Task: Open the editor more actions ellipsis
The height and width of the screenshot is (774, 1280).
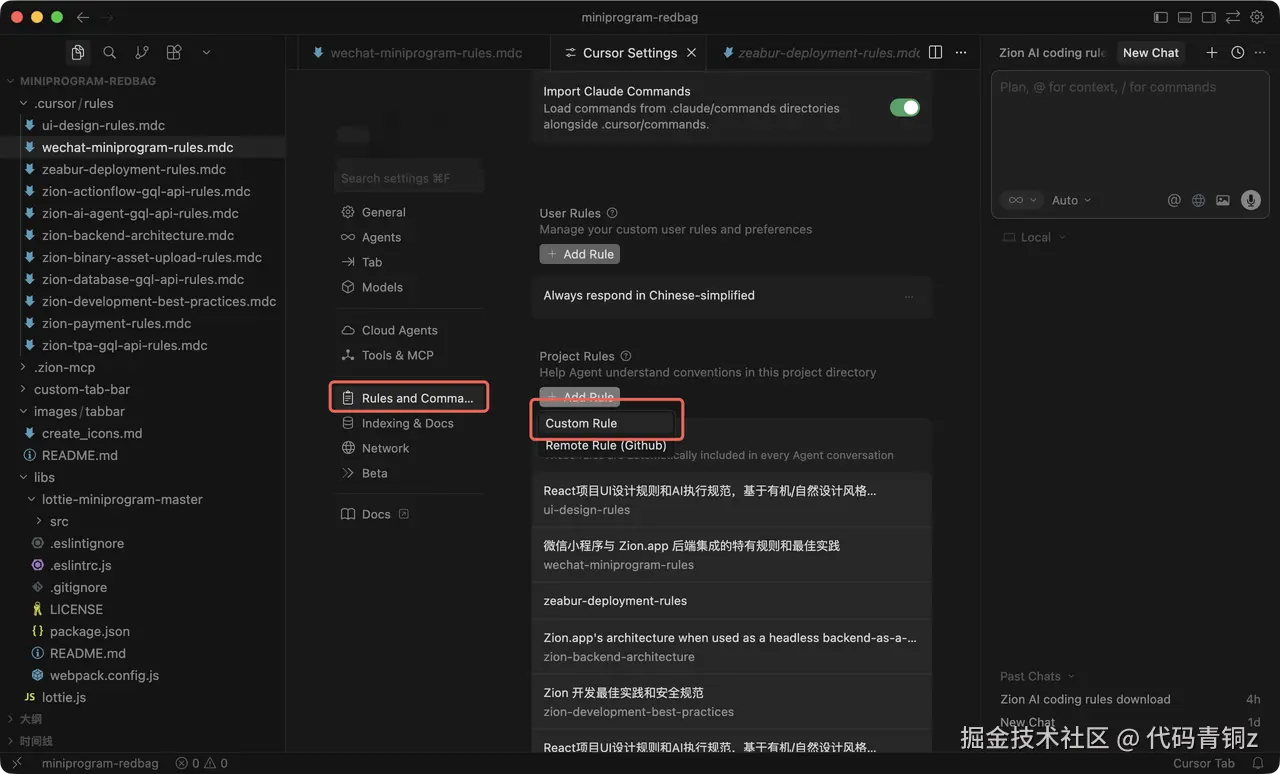Action: (961, 52)
